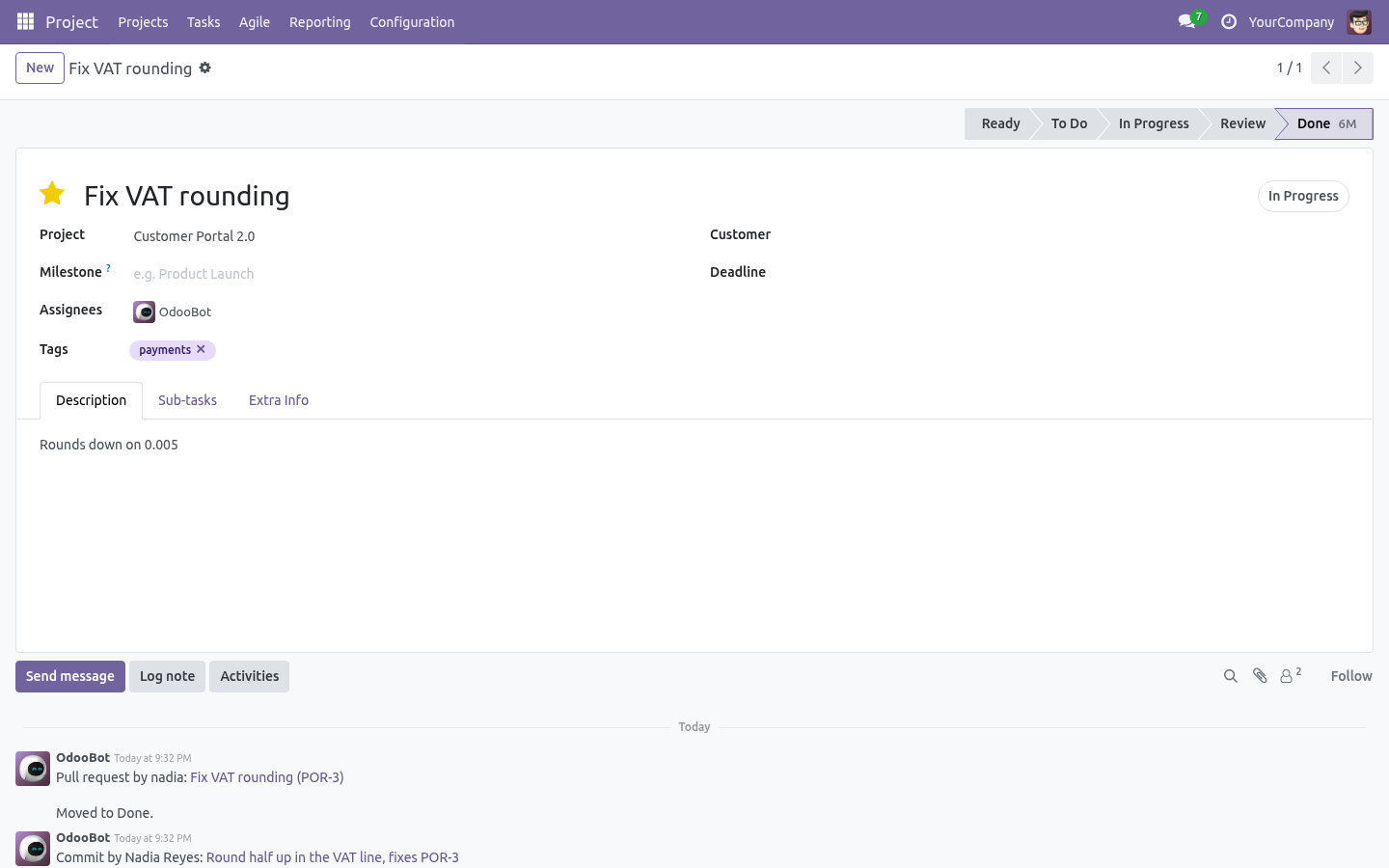
Task: Open the Round half up commit link
Action: (333, 857)
